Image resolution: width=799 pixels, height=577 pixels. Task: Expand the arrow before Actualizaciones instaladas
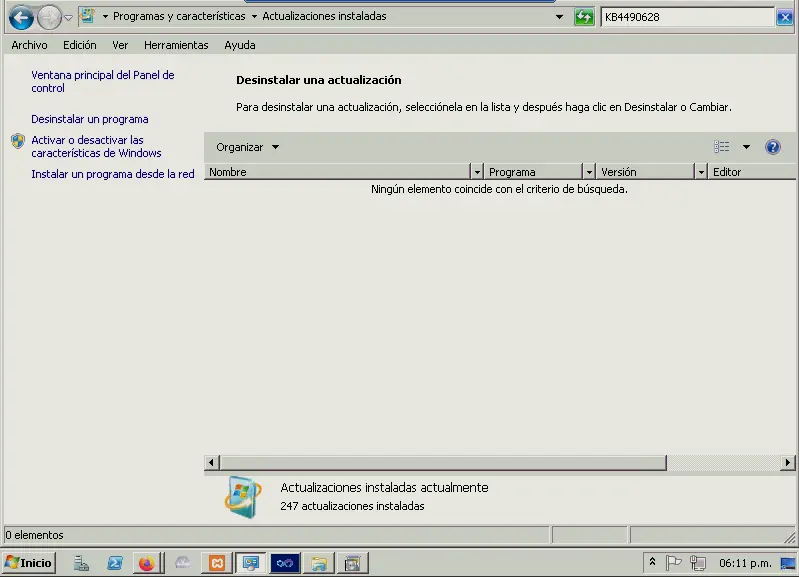tap(254, 16)
